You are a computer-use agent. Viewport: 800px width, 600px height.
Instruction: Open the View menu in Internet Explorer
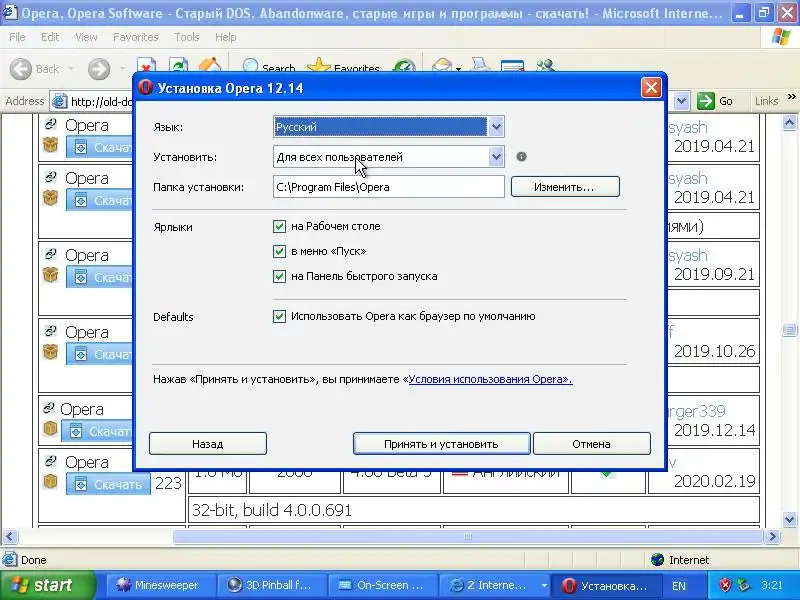[86, 37]
